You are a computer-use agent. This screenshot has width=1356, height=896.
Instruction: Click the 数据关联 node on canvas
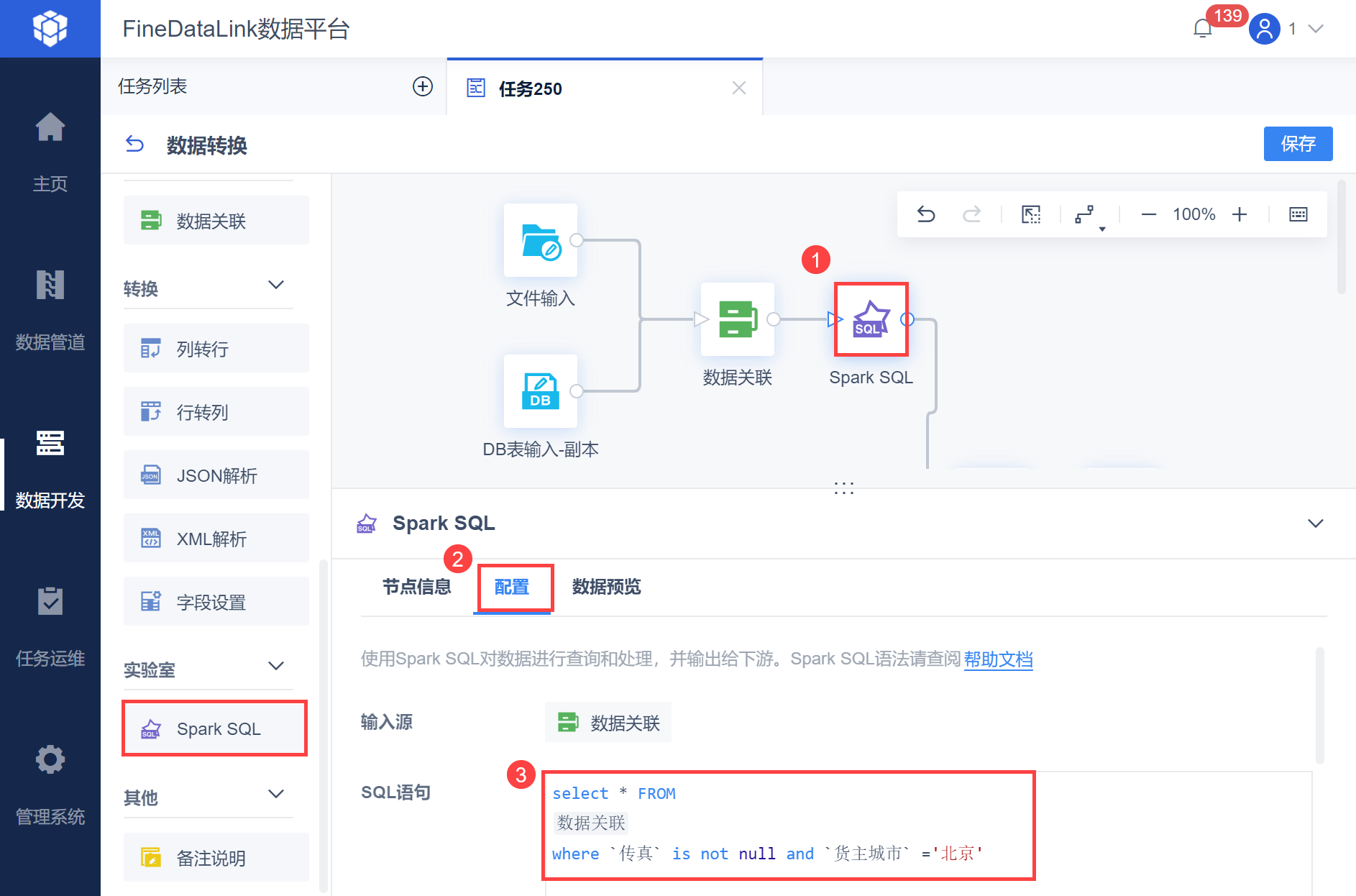tap(738, 319)
